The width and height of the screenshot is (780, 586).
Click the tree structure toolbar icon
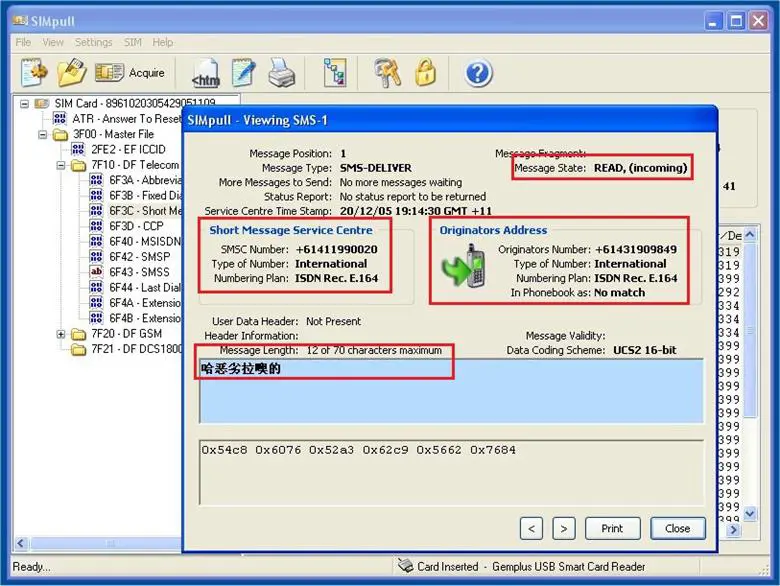pyautogui.click(x=334, y=73)
